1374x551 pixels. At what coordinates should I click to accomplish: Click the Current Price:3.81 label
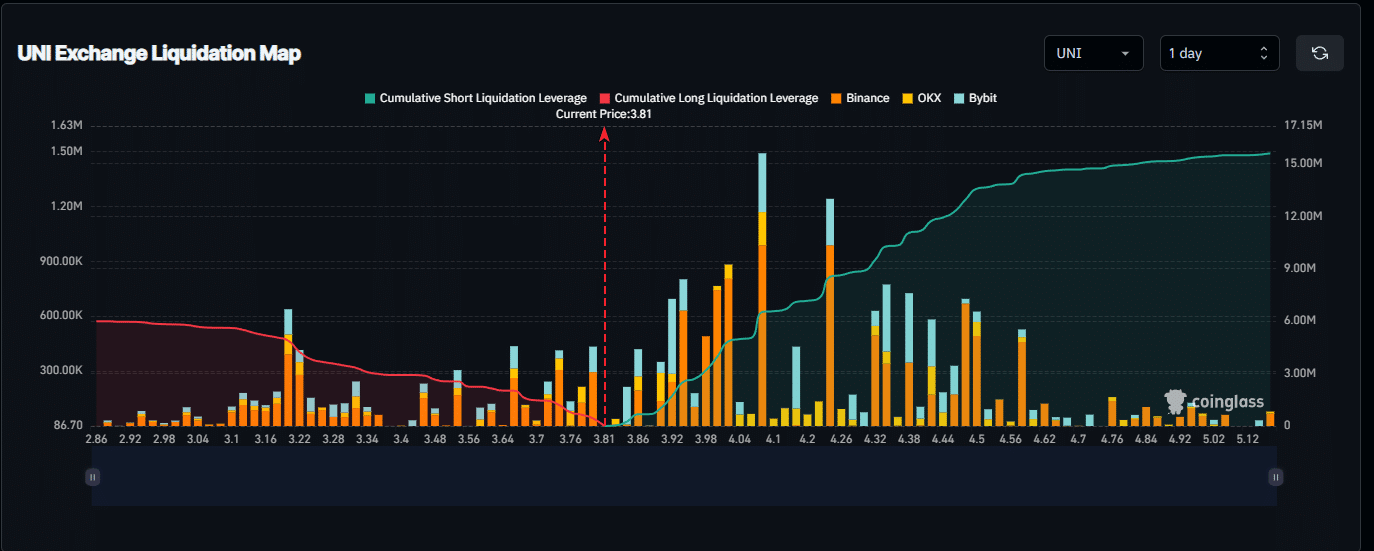coord(604,114)
